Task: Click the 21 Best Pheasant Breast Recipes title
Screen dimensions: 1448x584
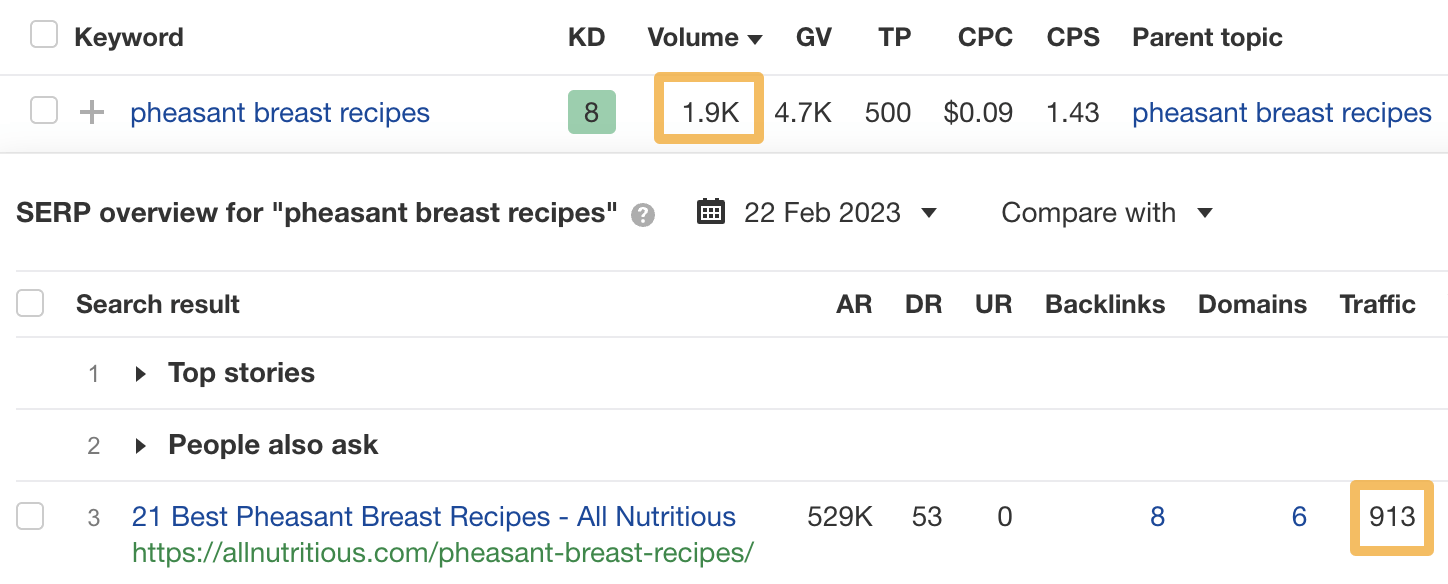Action: (x=431, y=516)
